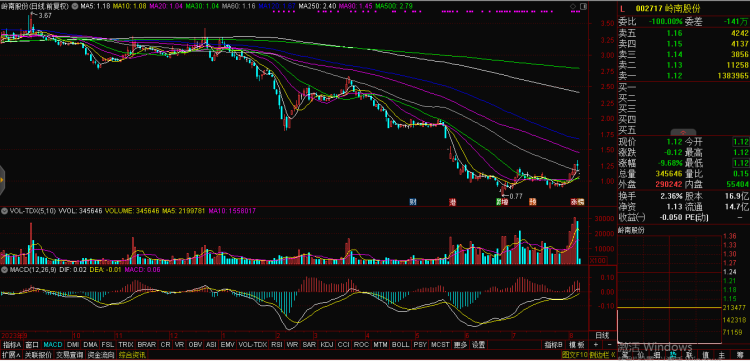Click the 图文F10 button
This screenshot has height=361, width=750.
(x=573, y=355)
